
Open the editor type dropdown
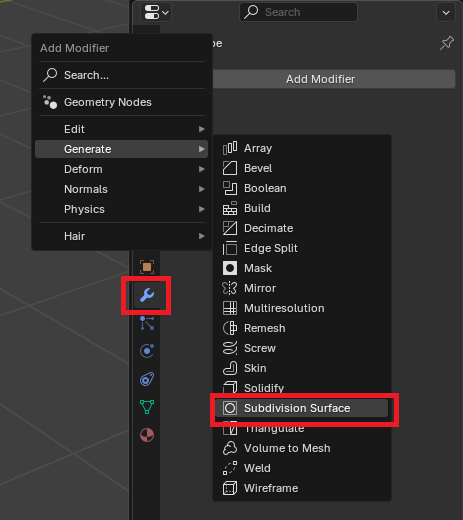click(156, 12)
